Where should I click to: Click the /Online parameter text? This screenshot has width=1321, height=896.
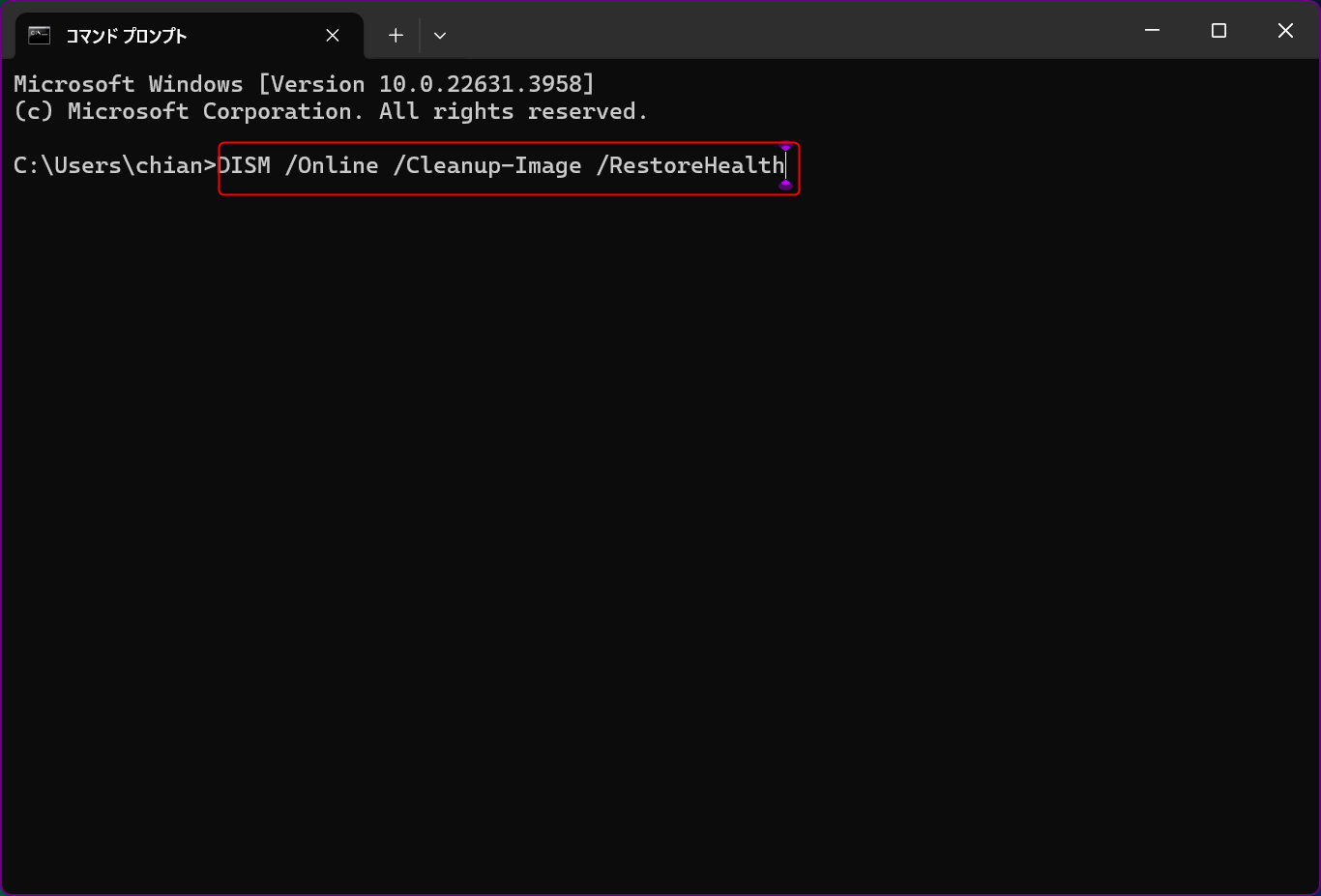[x=332, y=165]
